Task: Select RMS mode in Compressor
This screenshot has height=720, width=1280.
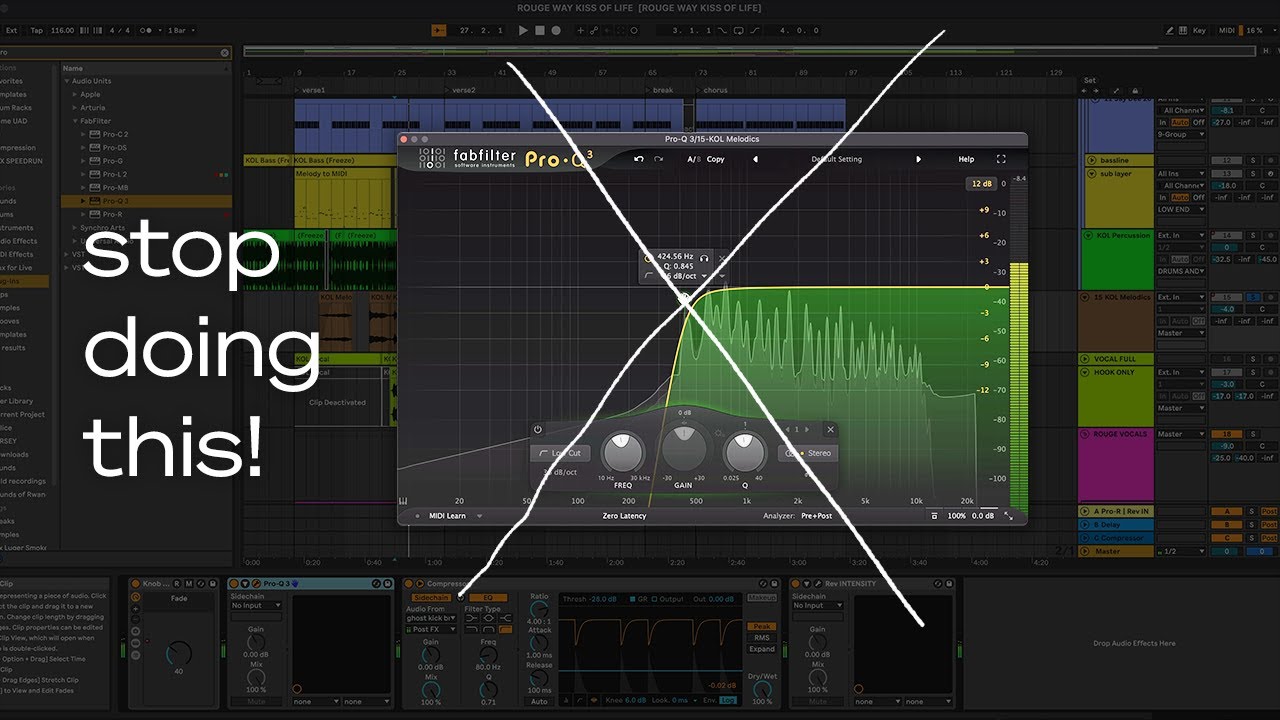Action: [x=761, y=637]
